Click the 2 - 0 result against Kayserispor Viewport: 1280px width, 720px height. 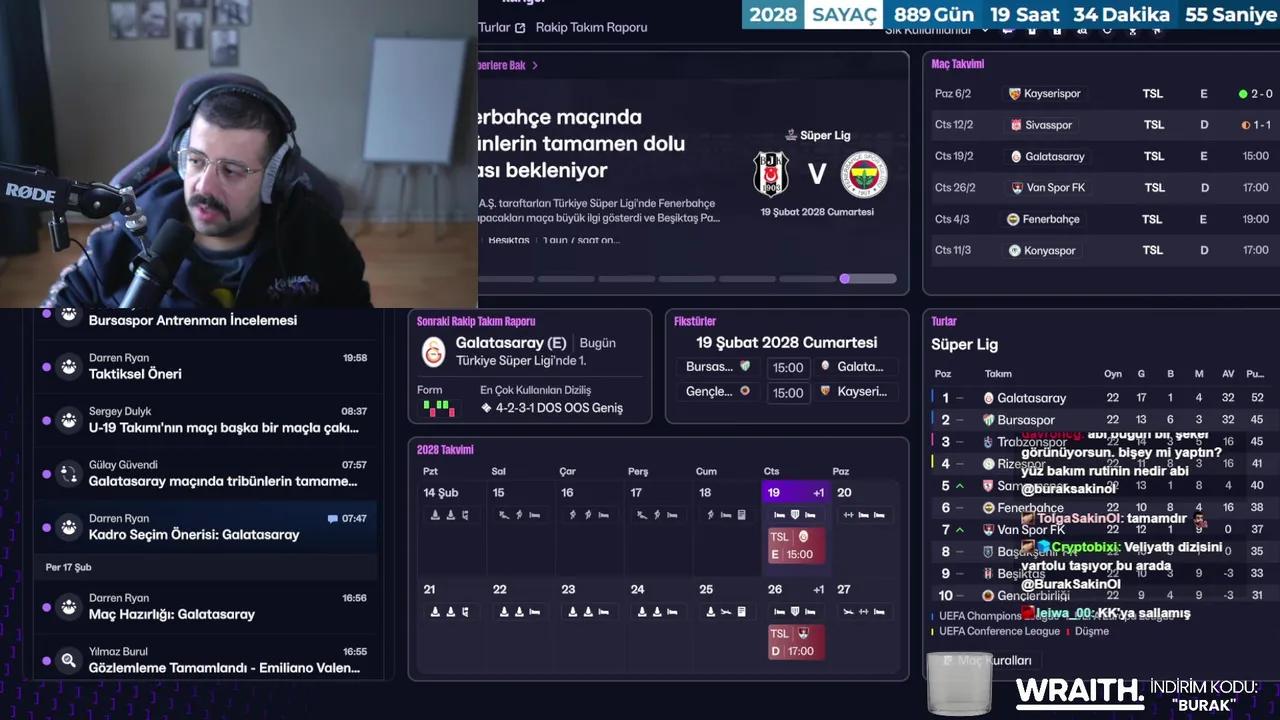pyautogui.click(x=1255, y=94)
